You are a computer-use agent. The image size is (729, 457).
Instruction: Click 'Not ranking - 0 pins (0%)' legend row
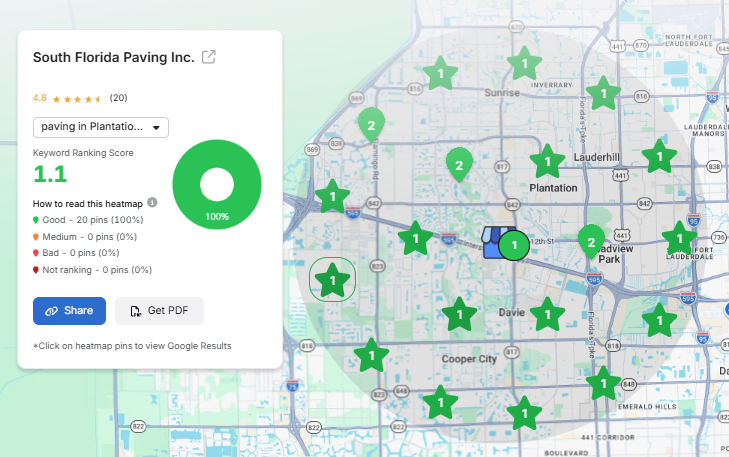click(93, 270)
